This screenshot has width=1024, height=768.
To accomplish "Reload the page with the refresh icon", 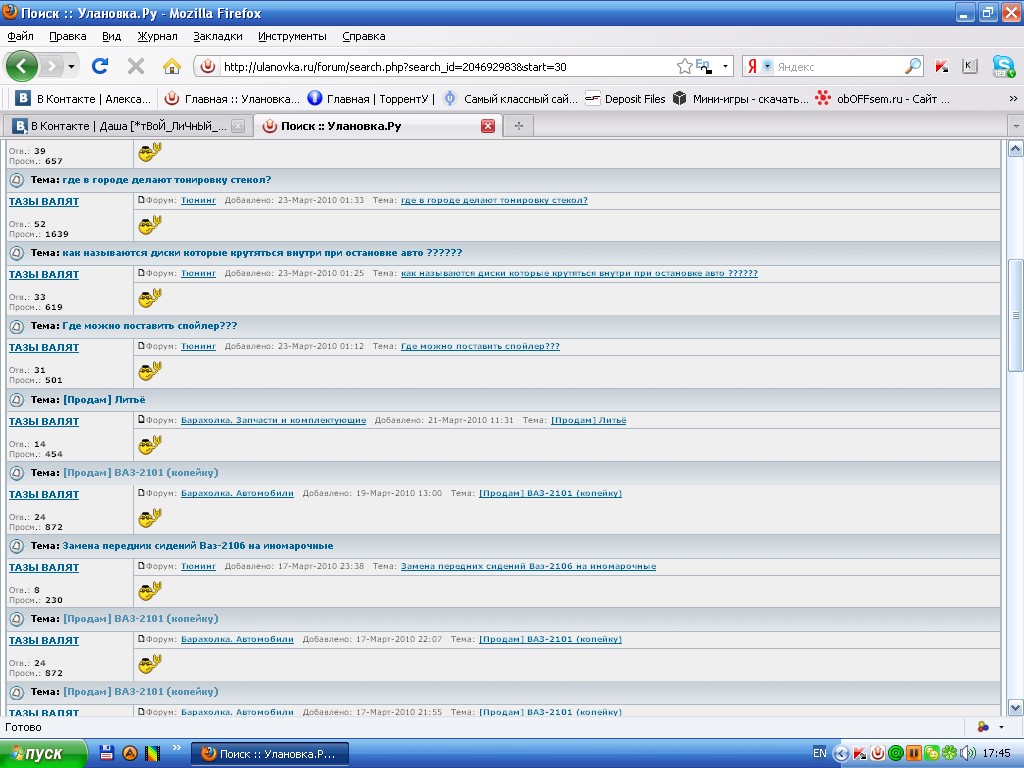I will 100,66.
